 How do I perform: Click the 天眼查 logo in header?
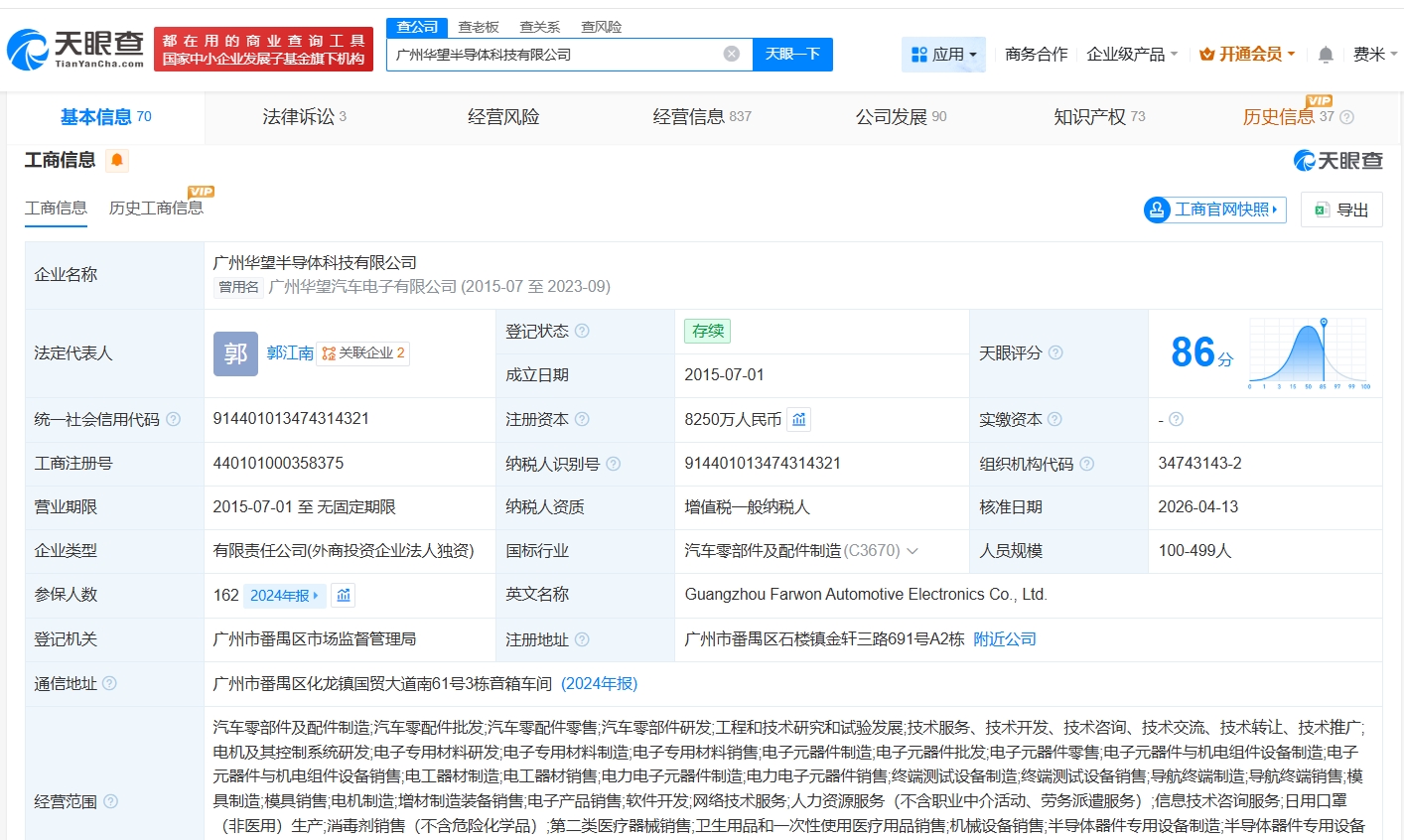click(76, 49)
